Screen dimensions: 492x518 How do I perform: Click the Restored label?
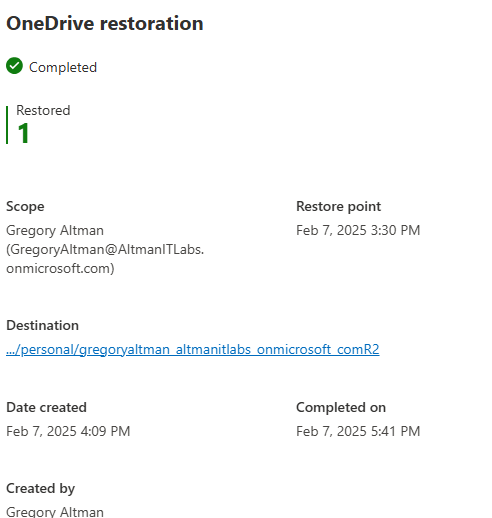43,110
